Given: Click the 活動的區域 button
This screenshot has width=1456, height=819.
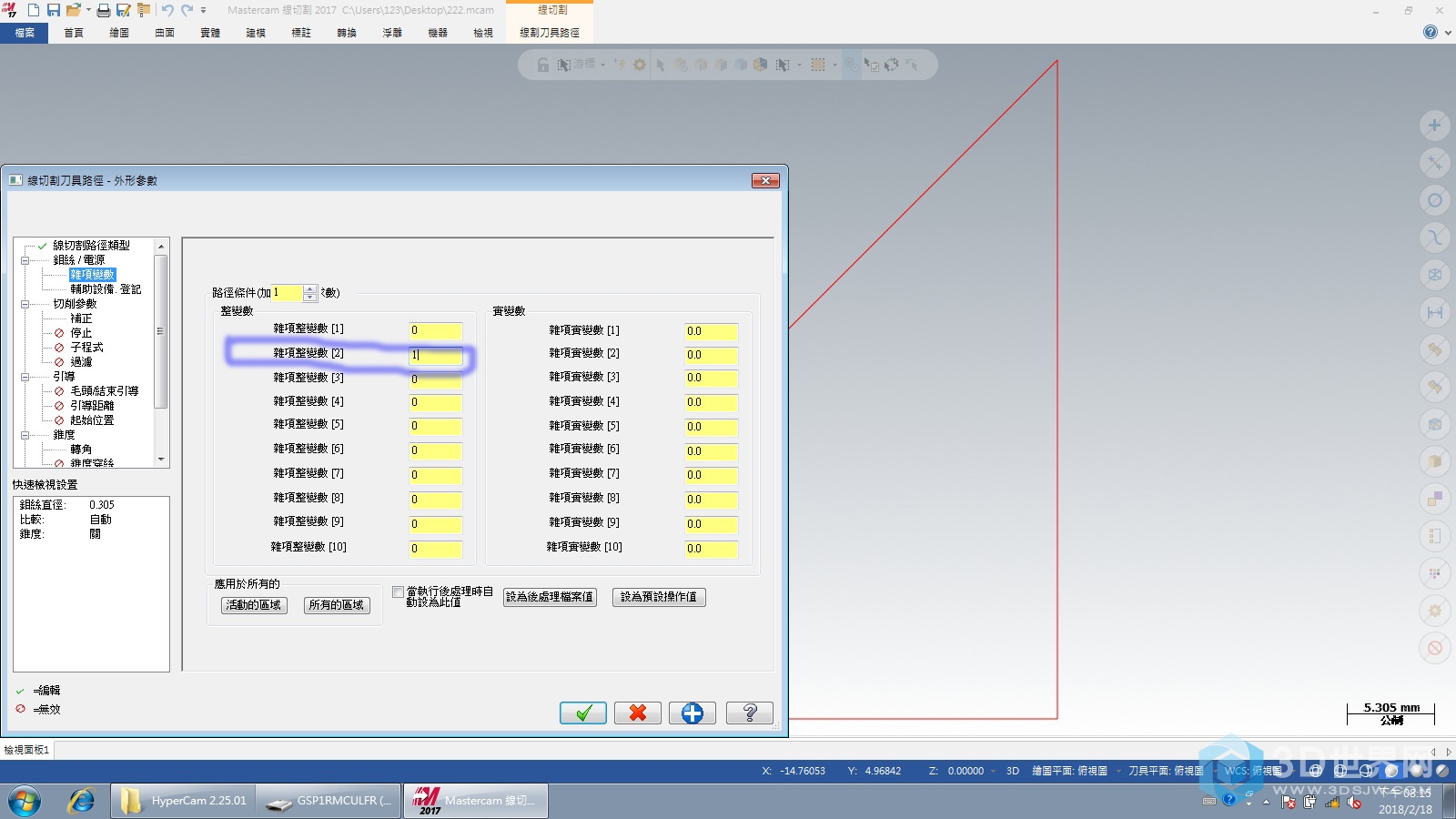Looking at the screenshot, I should tap(254, 605).
